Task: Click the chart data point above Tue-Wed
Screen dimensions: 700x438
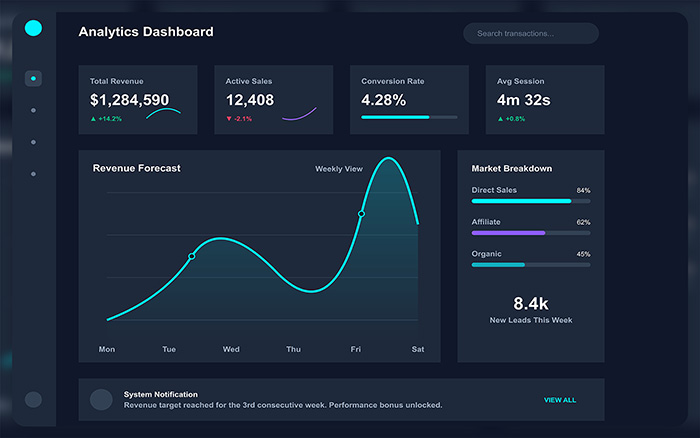Action: (x=192, y=256)
